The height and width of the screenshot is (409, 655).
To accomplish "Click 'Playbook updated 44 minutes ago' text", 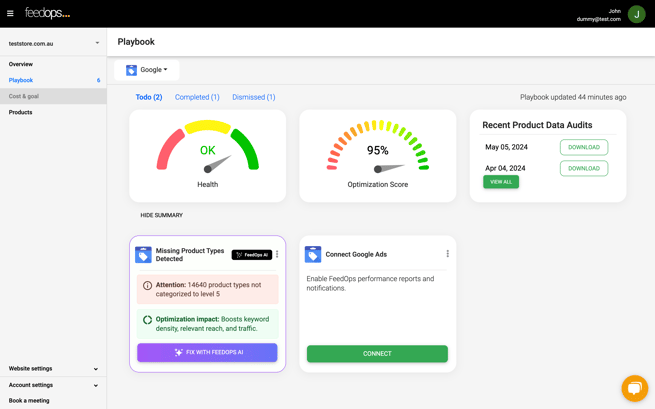I will coord(573,97).
